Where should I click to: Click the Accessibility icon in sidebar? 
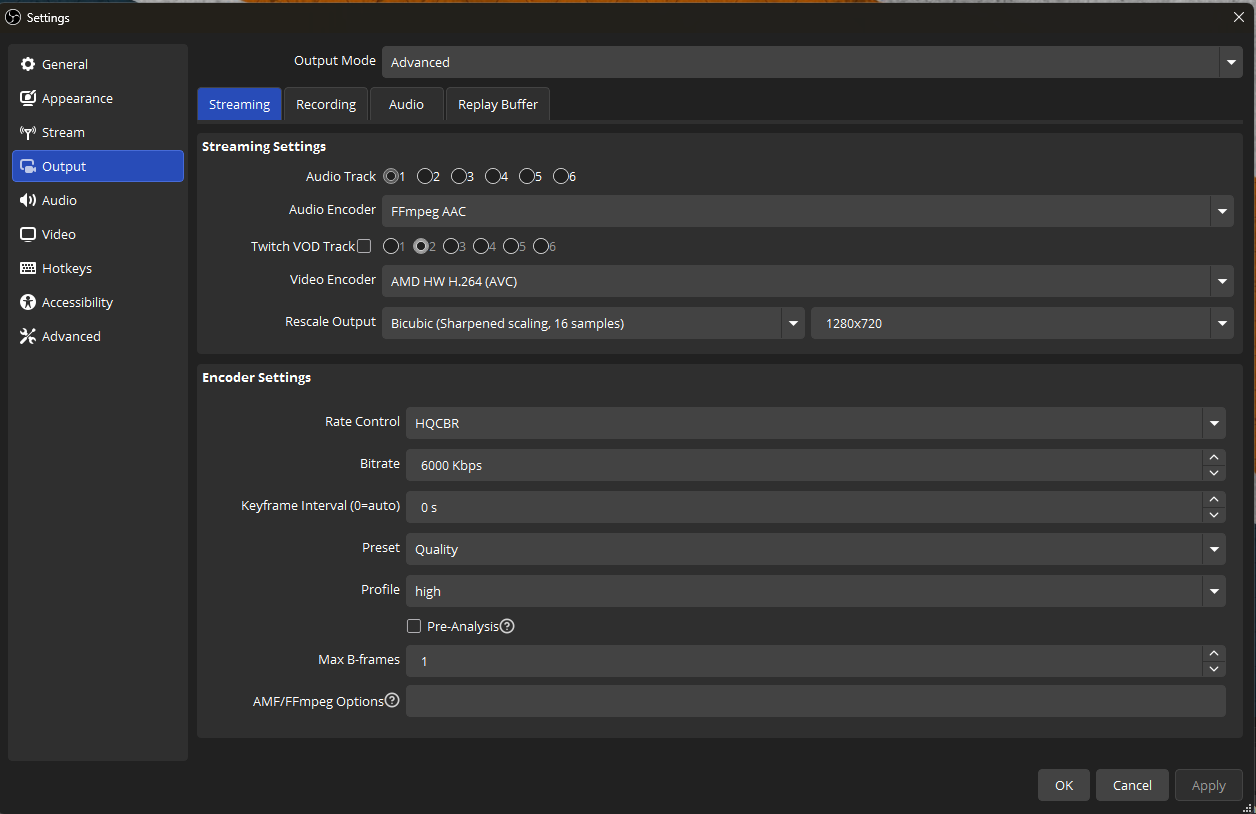(28, 302)
